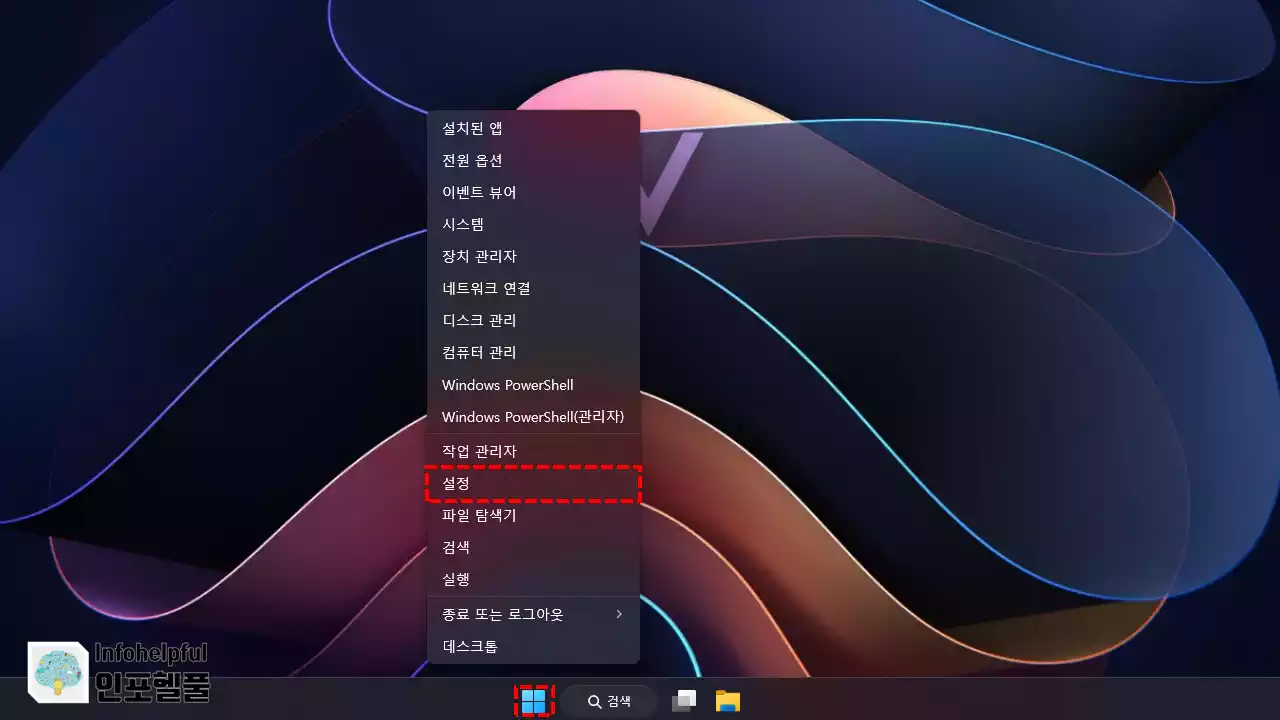This screenshot has width=1280, height=720.
Task: Choose 컴퓨터 관리 in the menu
Action: 533,352
